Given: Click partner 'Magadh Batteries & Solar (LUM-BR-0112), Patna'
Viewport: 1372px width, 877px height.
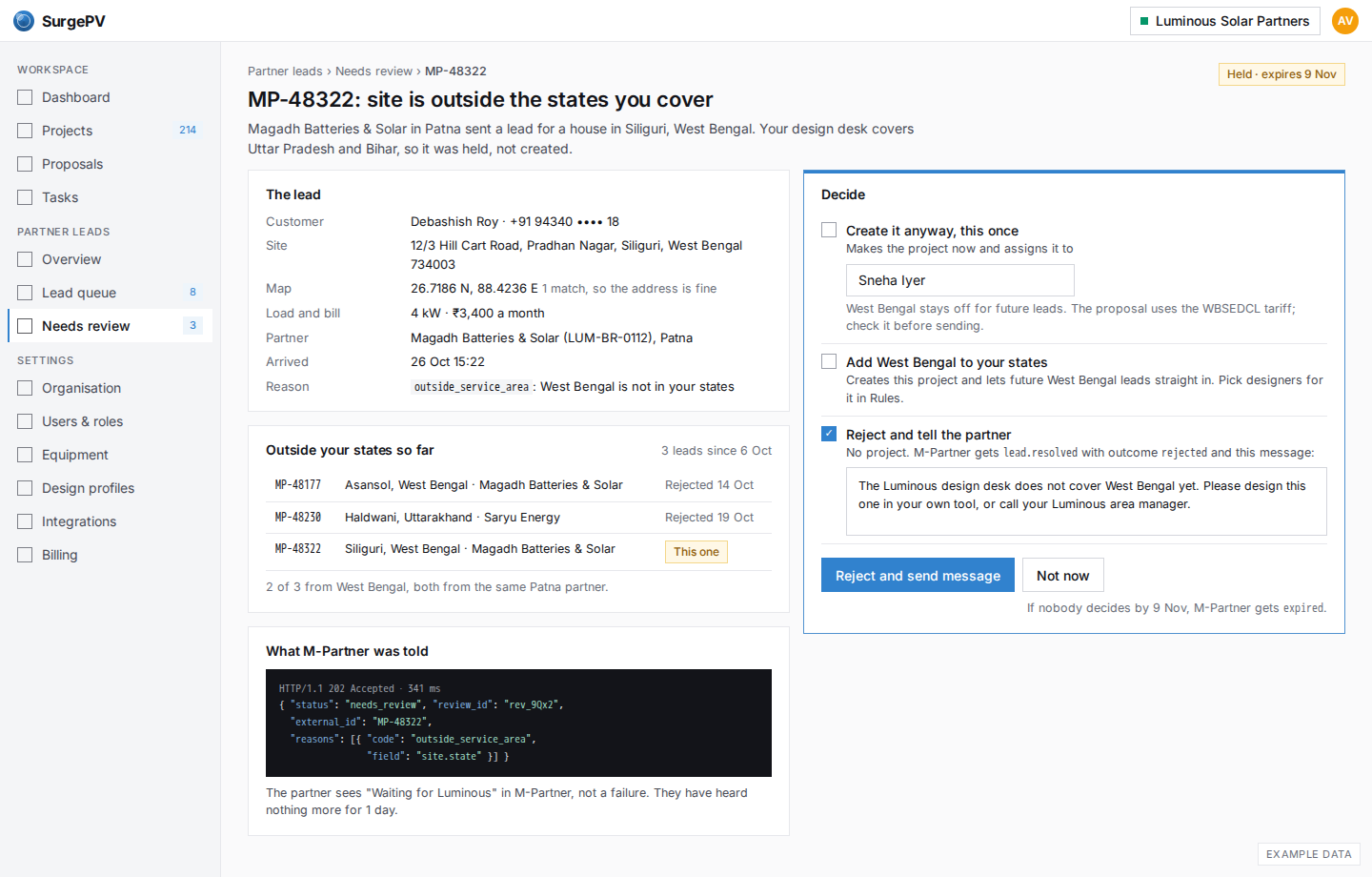Looking at the screenshot, I should (x=552, y=337).
